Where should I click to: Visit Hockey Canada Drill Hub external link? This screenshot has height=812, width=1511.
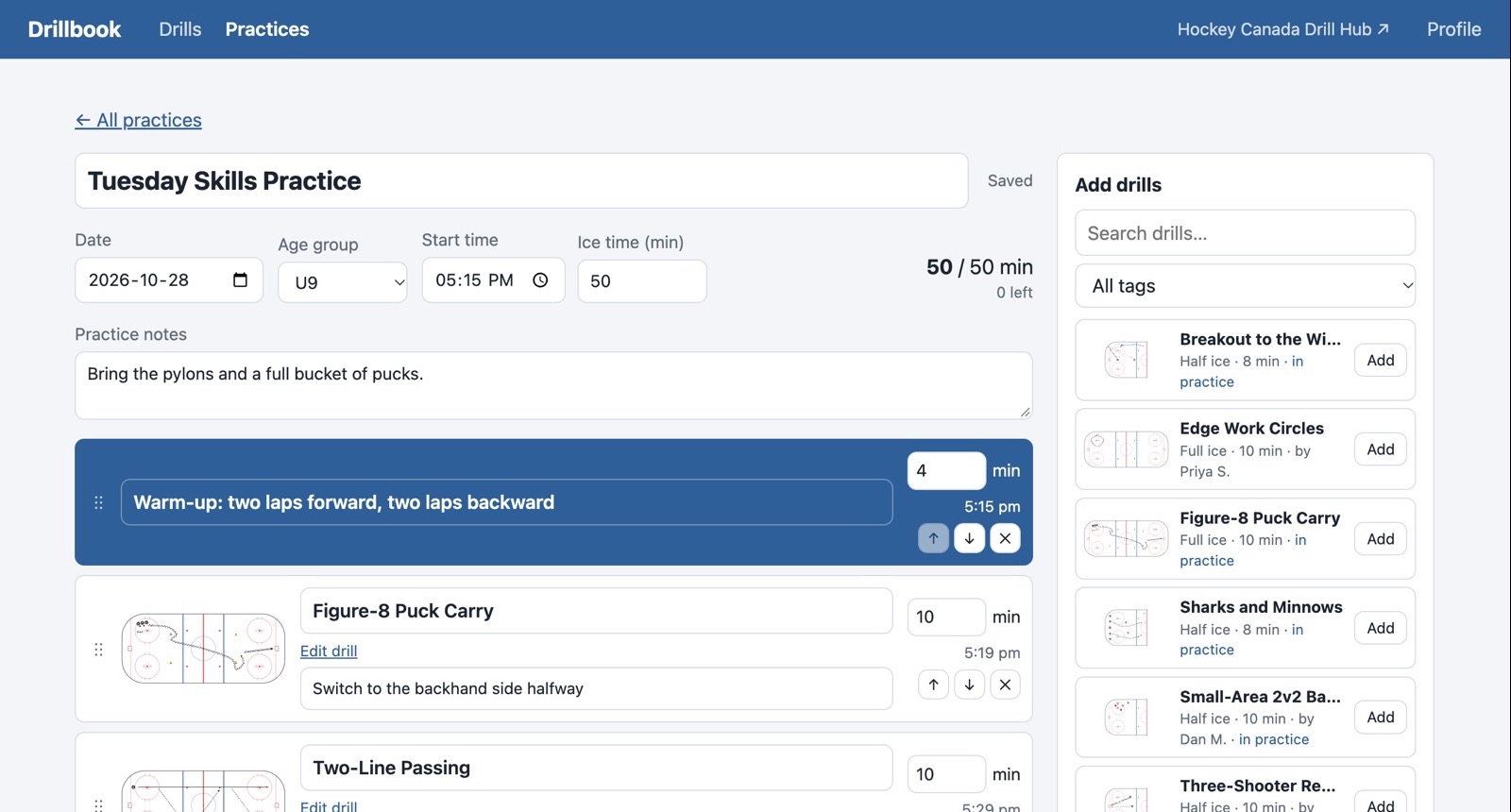pyautogui.click(x=1282, y=29)
